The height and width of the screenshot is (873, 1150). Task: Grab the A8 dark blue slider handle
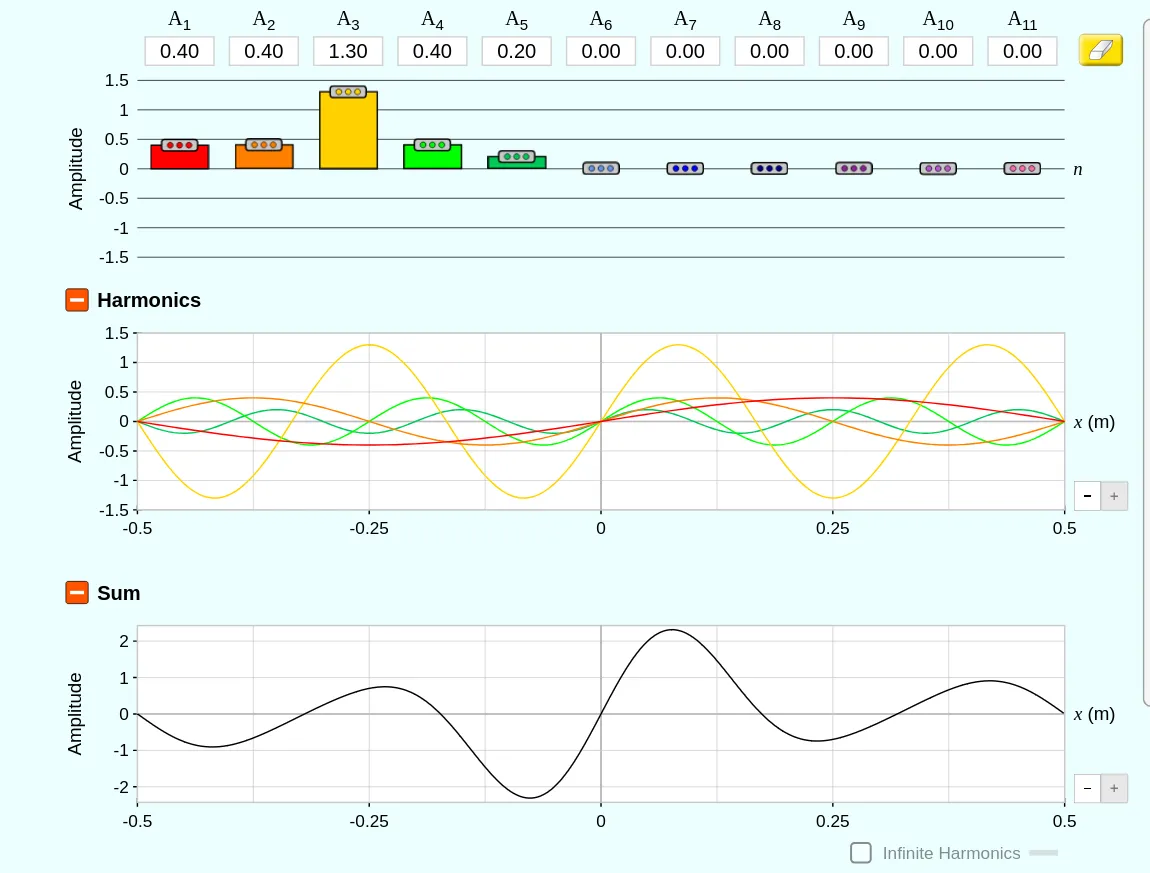[x=769, y=169]
